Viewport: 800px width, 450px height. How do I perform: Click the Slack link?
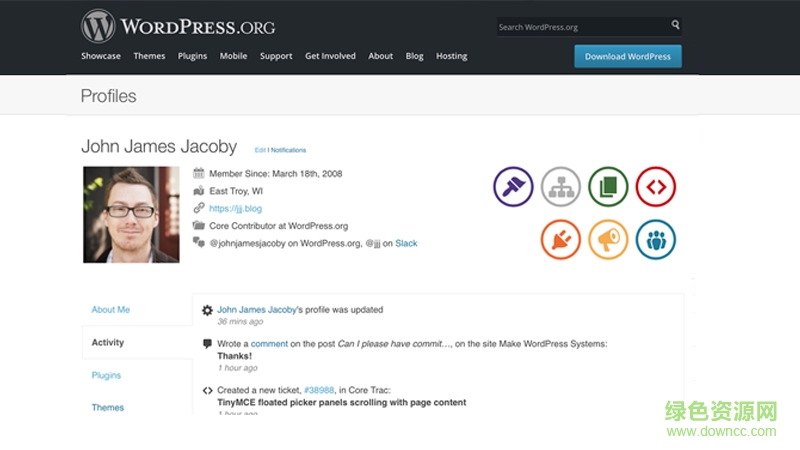(x=406, y=243)
